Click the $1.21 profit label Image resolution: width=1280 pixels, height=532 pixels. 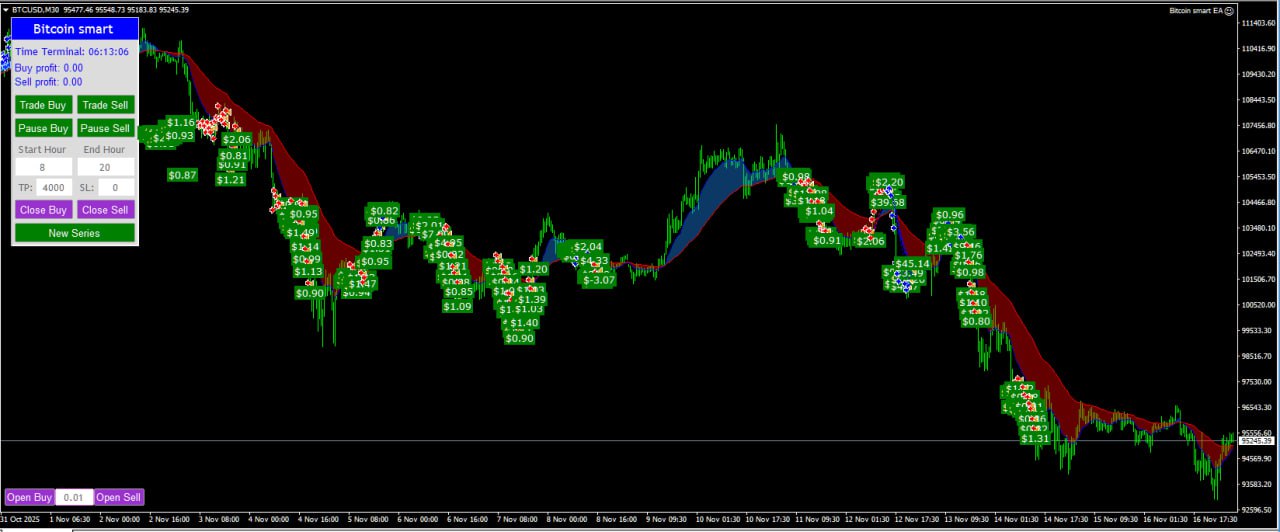(x=230, y=180)
